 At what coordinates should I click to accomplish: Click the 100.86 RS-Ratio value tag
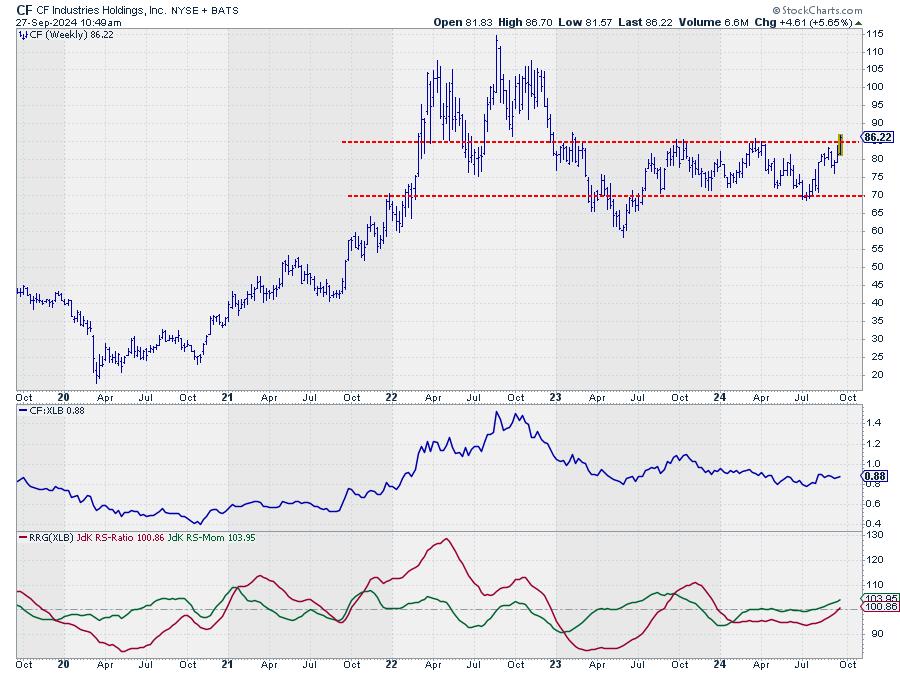point(878,607)
